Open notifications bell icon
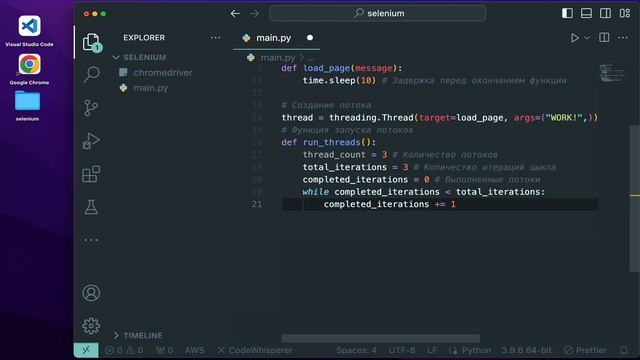 point(624,350)
